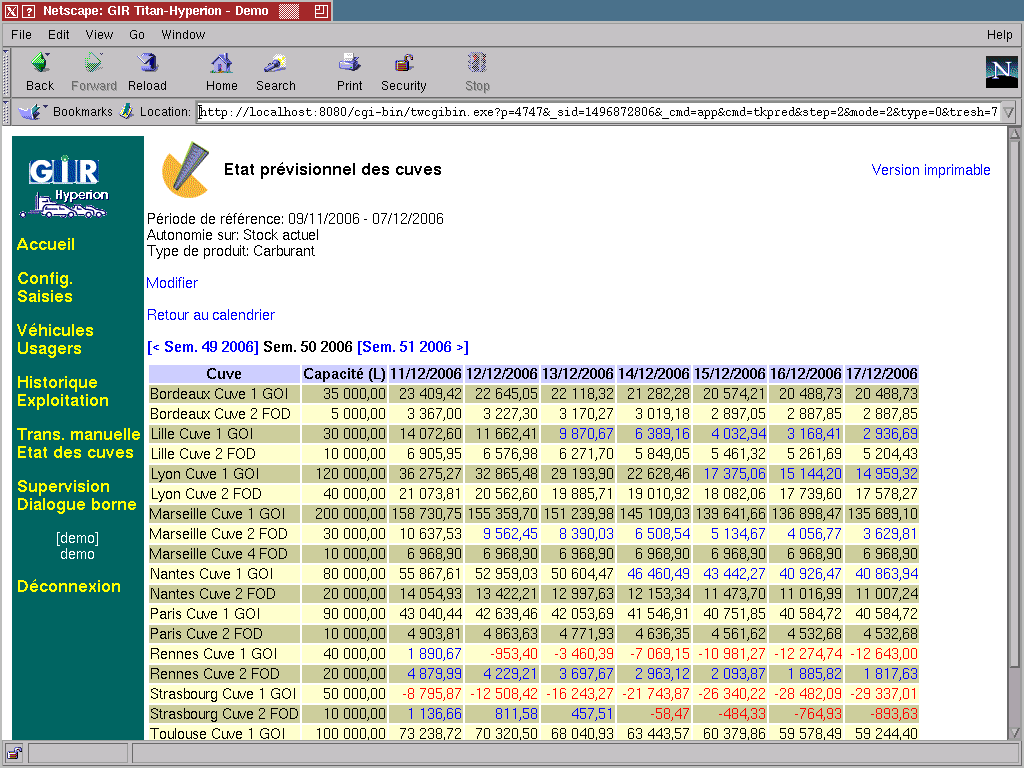Viewport: 1024px width, 768px height.
Task: Click the 14/12/2006 column header
Action: 654,374
